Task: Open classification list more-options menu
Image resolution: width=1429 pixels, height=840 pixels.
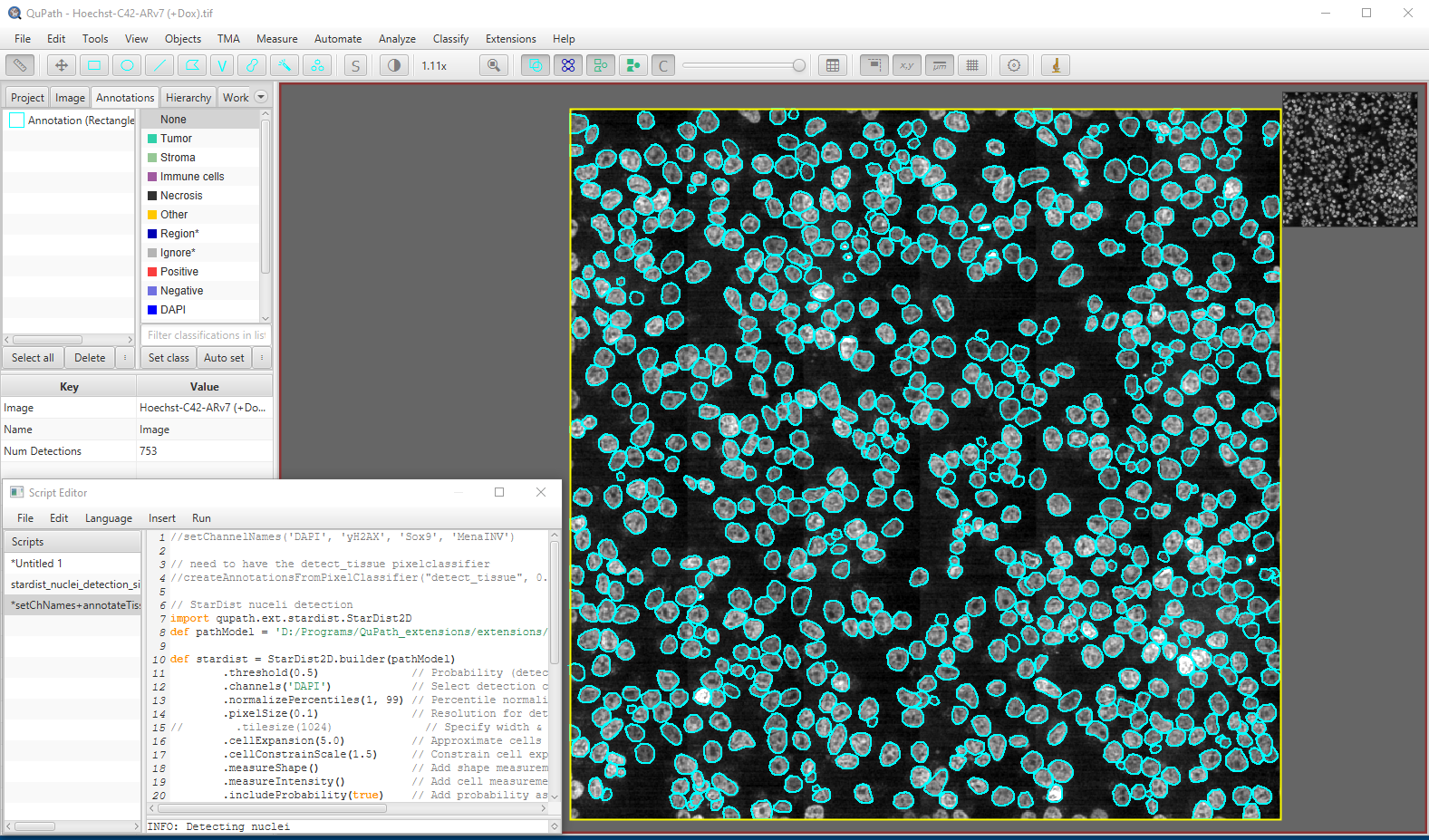Action: tap(262, 358)
